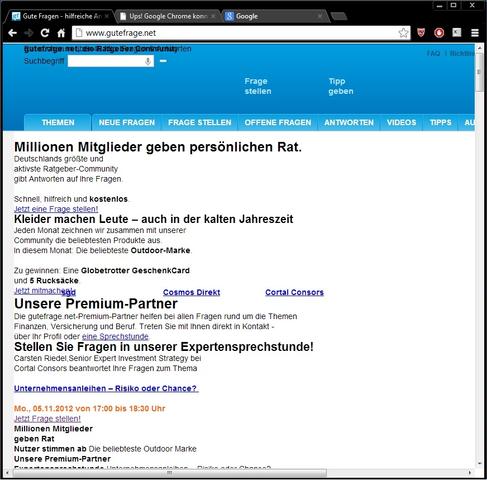Image resolution: width=487 pixels, height=480 pixels.
Task: Open the FAQ link in the header
Action: [433, 53]
